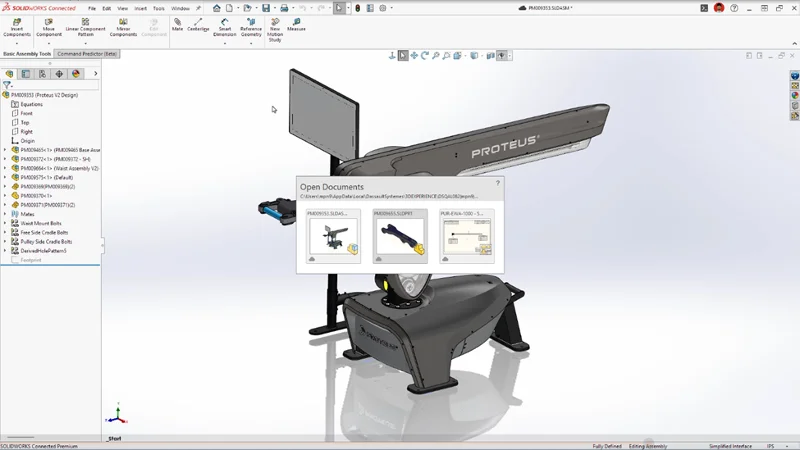Open the Measure tool
This screenshot has width=800, height=450.
click(296, 24)
